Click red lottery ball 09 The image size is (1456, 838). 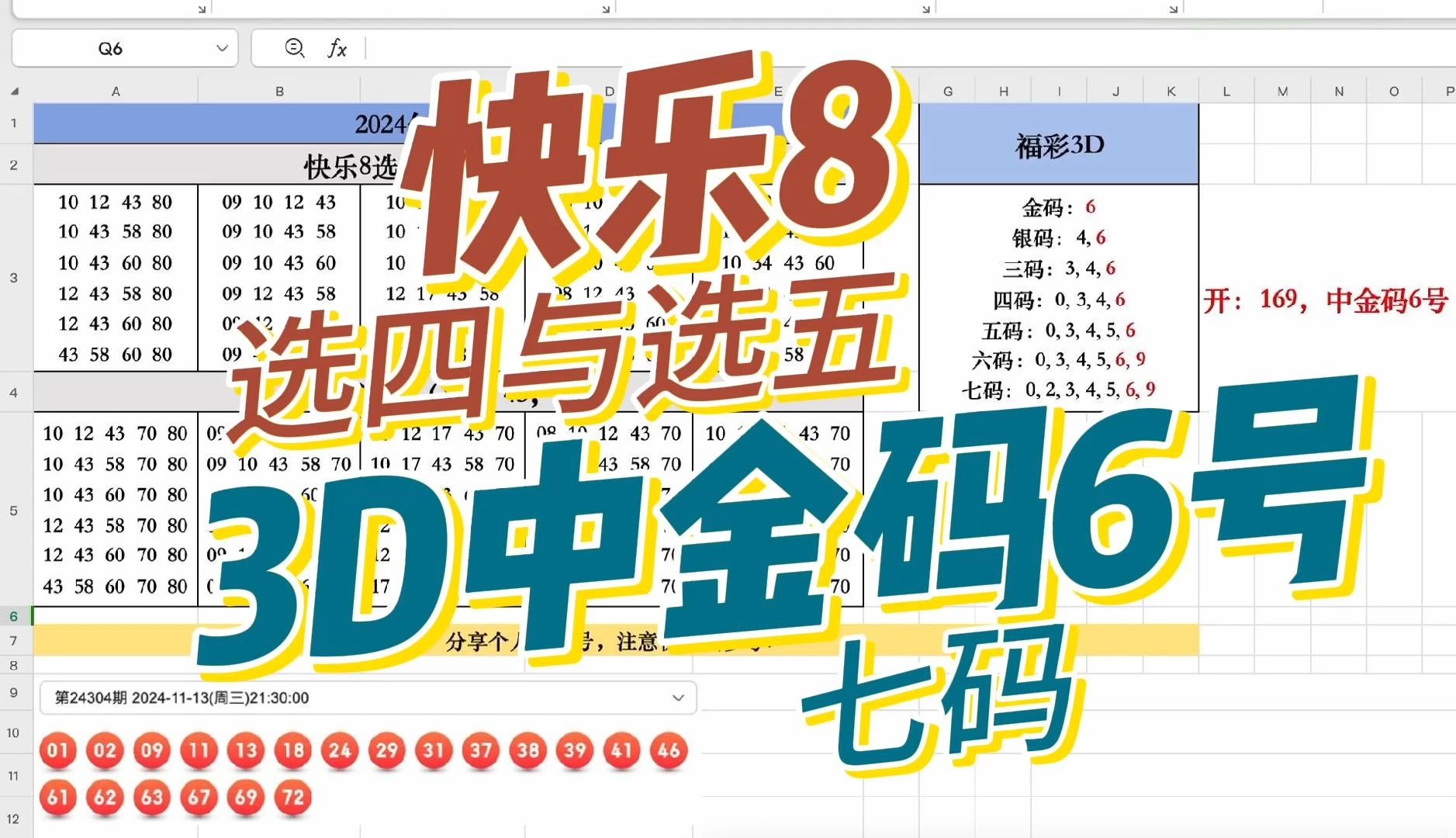click(152, 750)
